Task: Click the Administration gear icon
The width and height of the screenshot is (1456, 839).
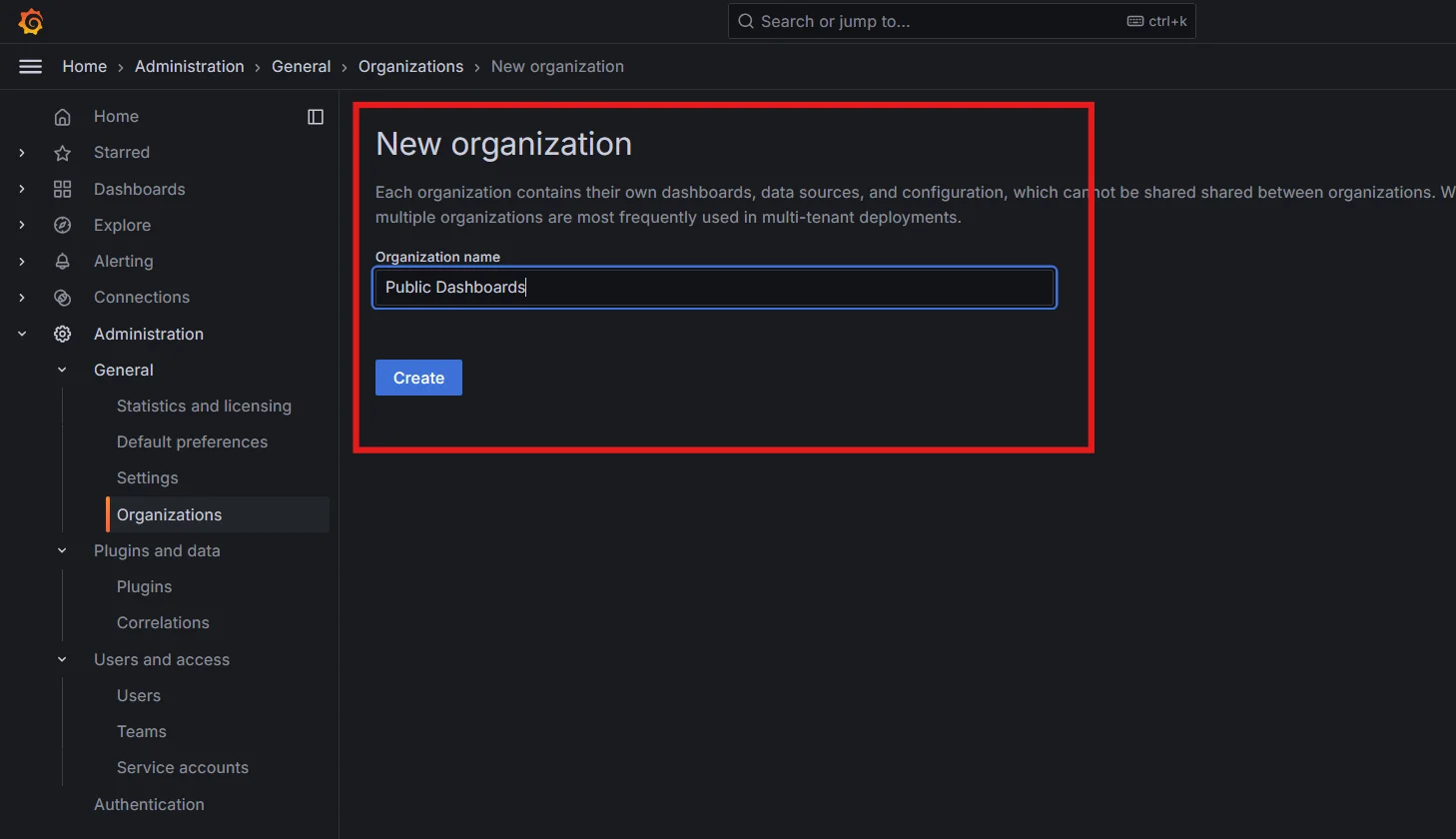Action: (61, 334)
